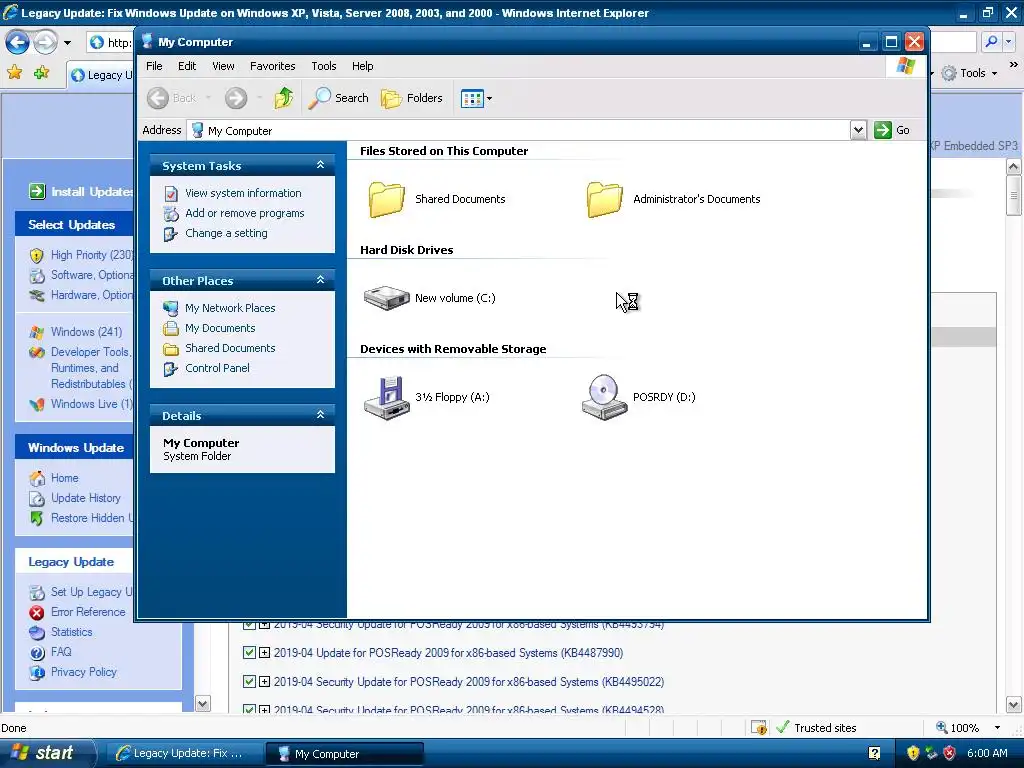Click Add to Favorites icon in IE
The height and width of the screenshot is (768, 1024).
pos(42,72)
